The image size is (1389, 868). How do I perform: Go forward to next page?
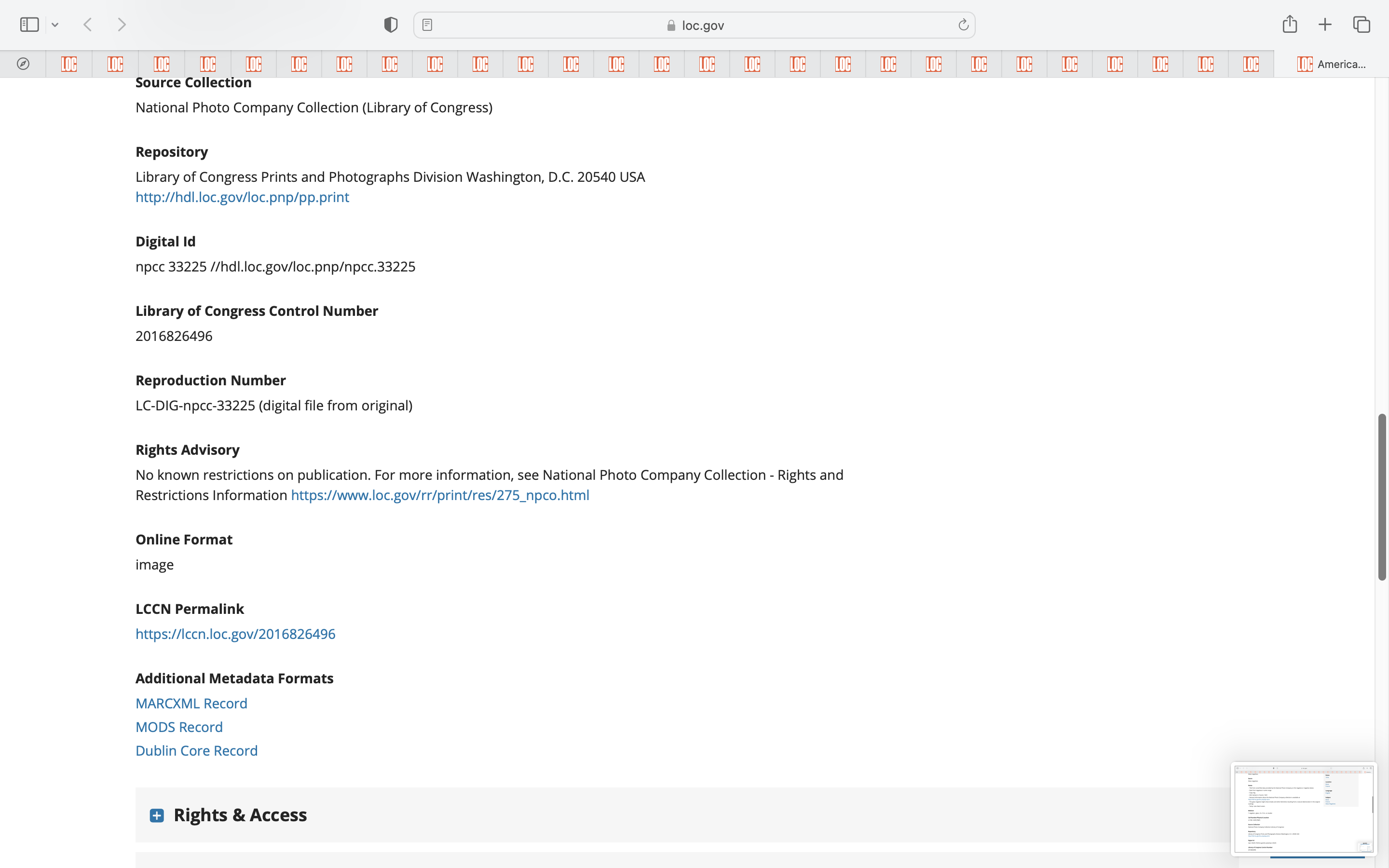[x=122, y=25]
